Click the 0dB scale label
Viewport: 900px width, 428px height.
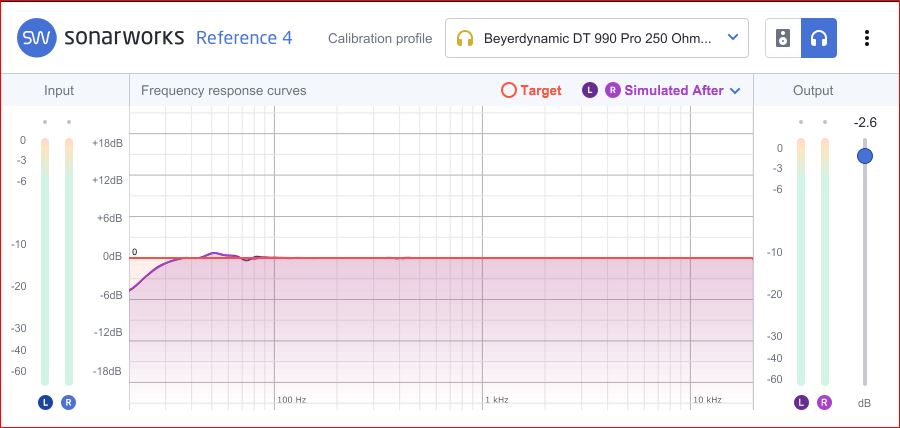[x=112, y=256]
